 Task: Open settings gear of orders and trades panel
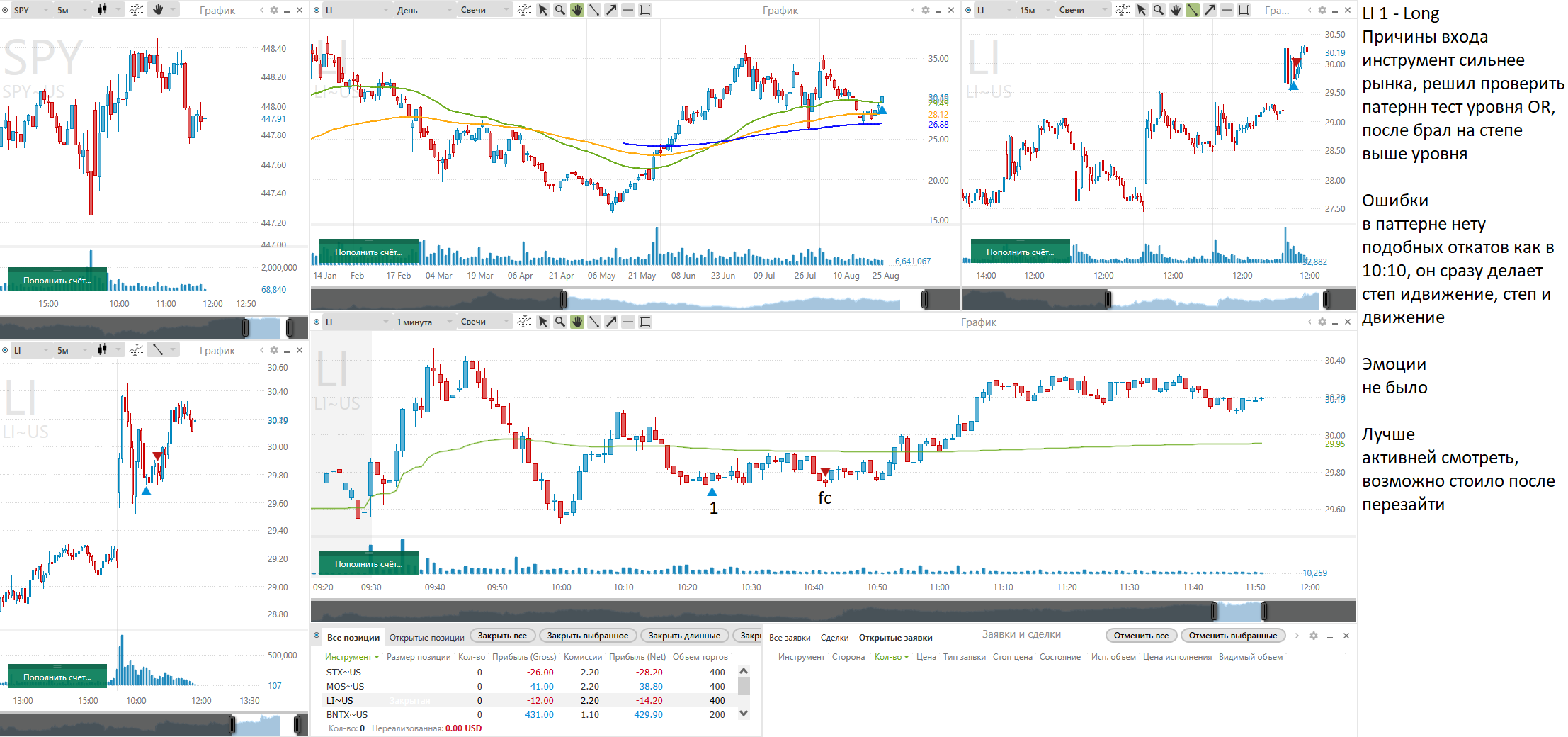coord(1314,636)
